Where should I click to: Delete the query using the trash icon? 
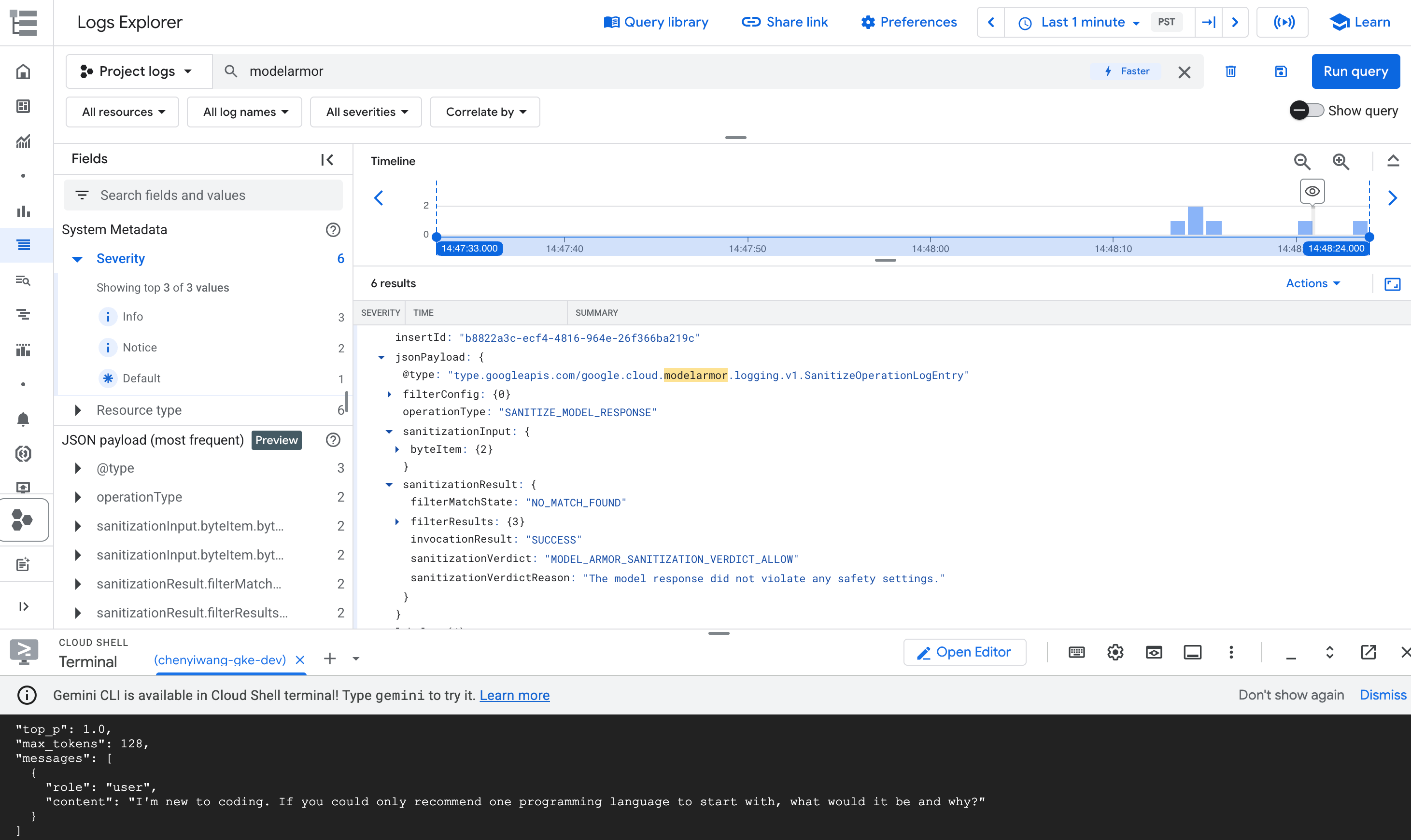(x=1231, y=71)
